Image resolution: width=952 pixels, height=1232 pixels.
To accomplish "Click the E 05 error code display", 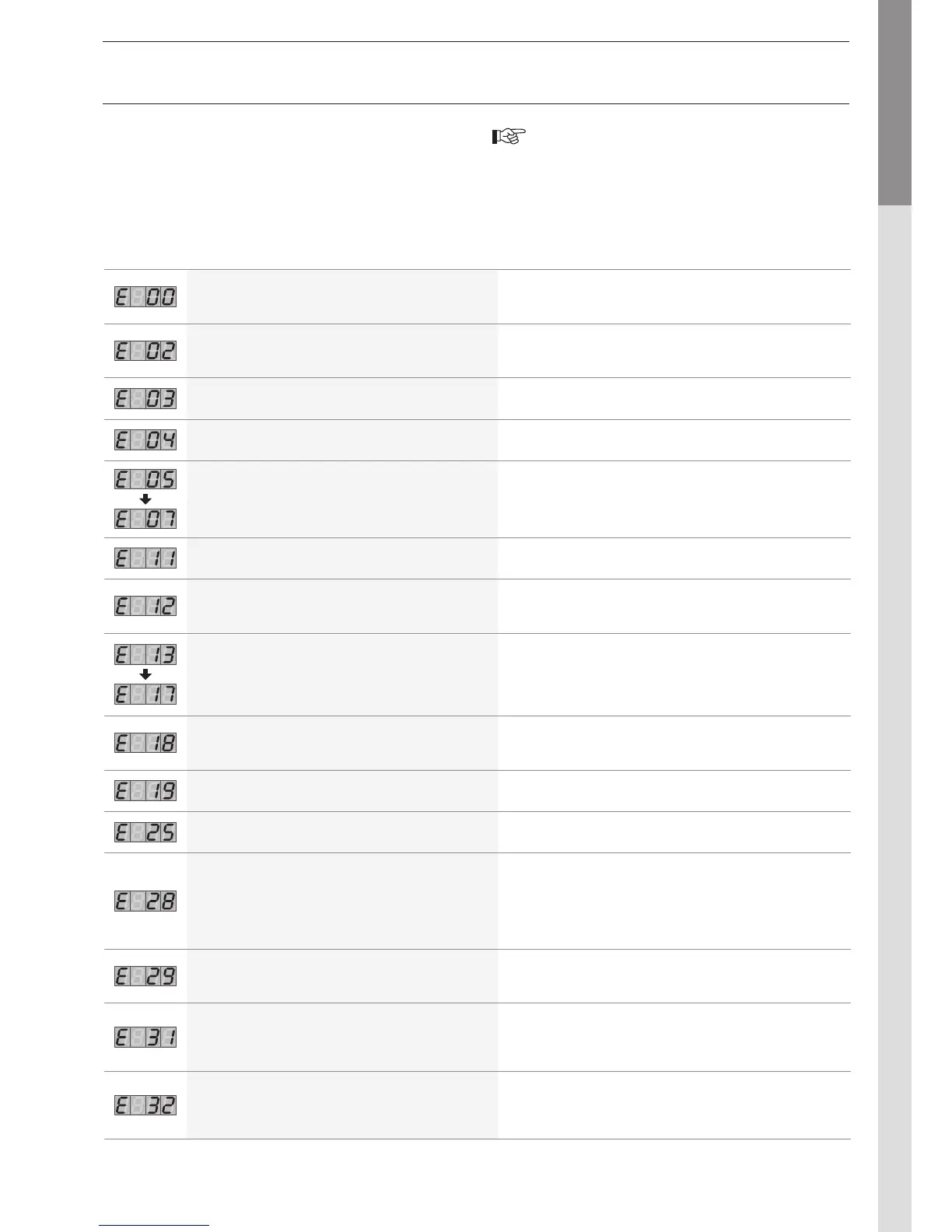I will tap(145, 478).
